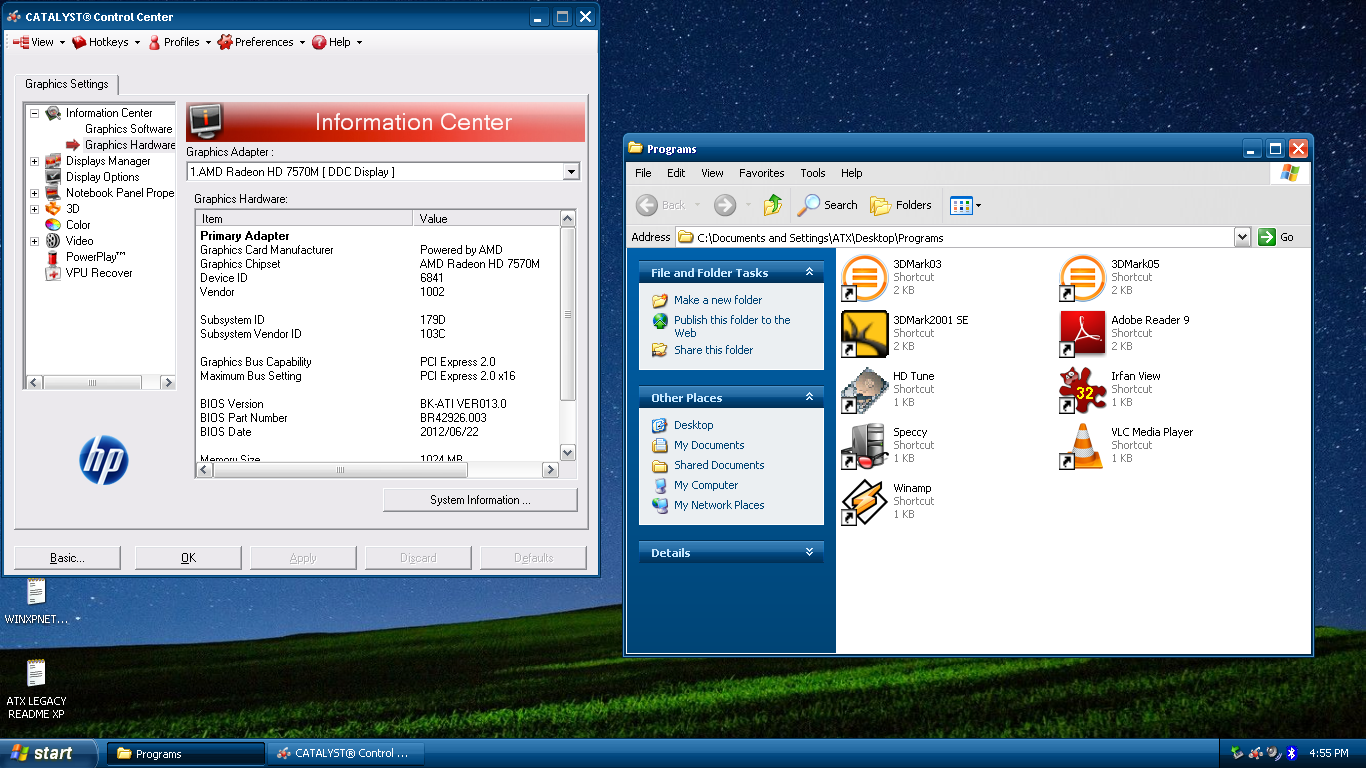Screen dimensions: 1366x768
Task: Click the hardware list vertical scrollbar down arrow
Action: 568,453
